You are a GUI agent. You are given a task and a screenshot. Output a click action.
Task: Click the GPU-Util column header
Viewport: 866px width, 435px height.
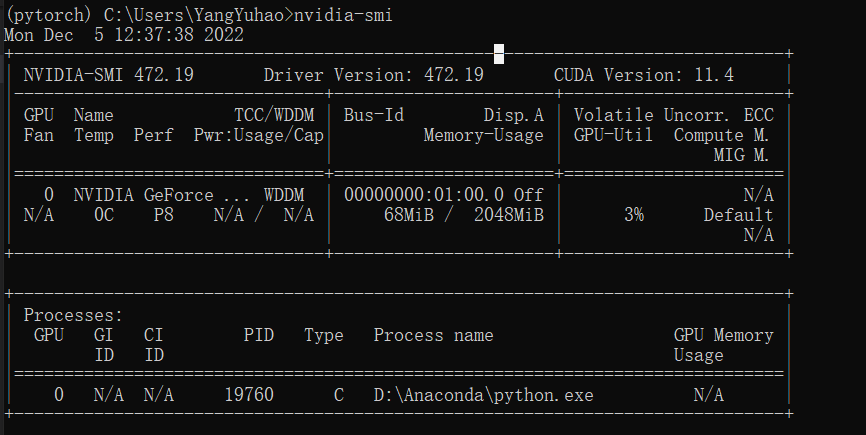coord(613,135)
